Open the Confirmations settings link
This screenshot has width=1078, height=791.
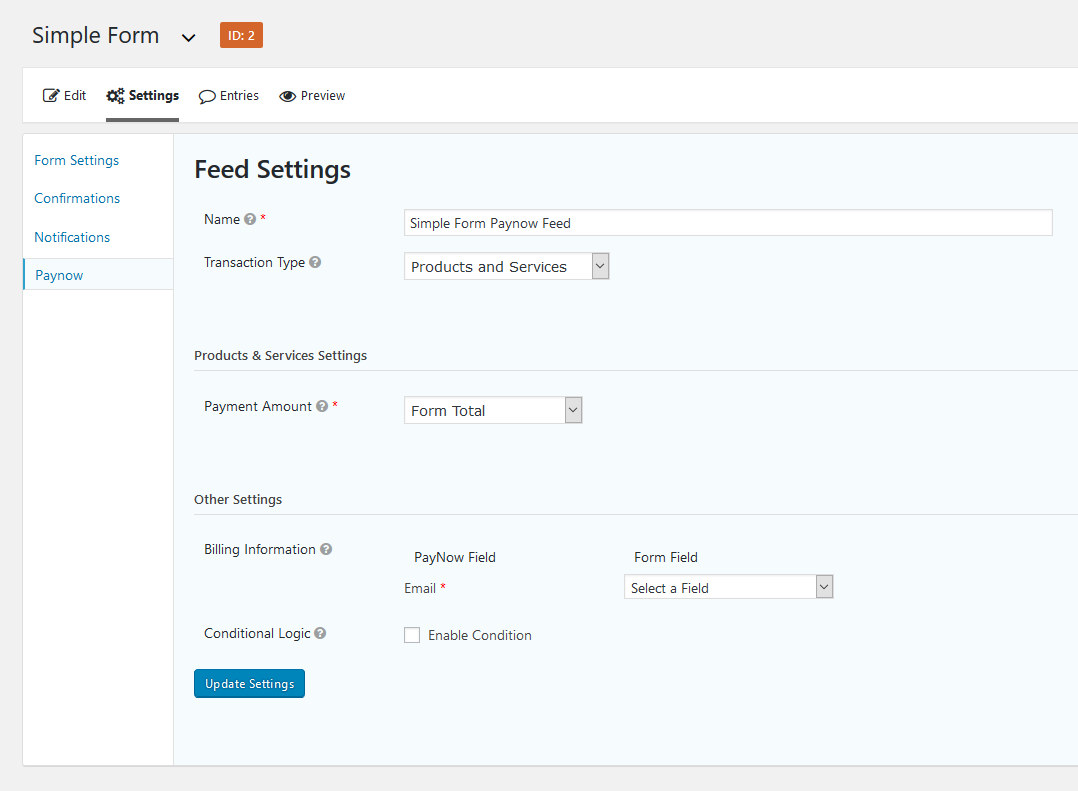tap(77, 198)
